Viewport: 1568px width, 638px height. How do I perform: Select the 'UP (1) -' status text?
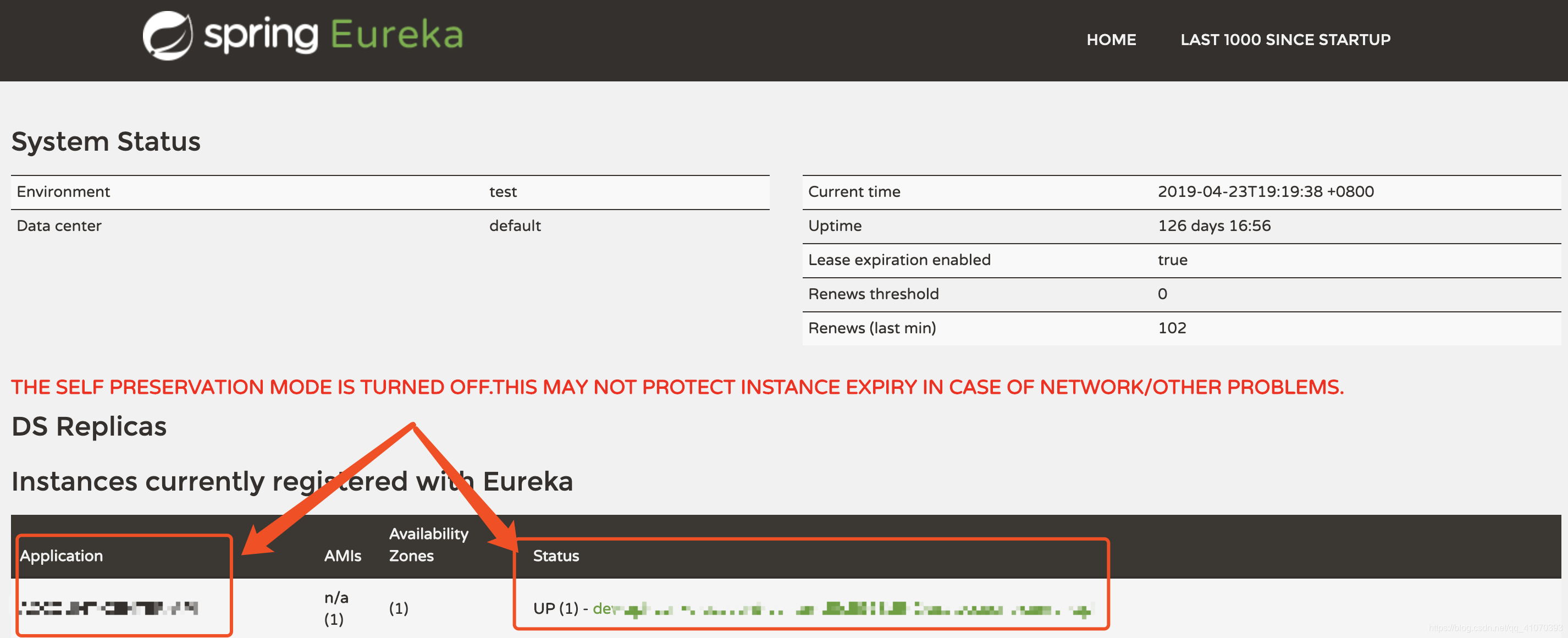tap(560, 608)
